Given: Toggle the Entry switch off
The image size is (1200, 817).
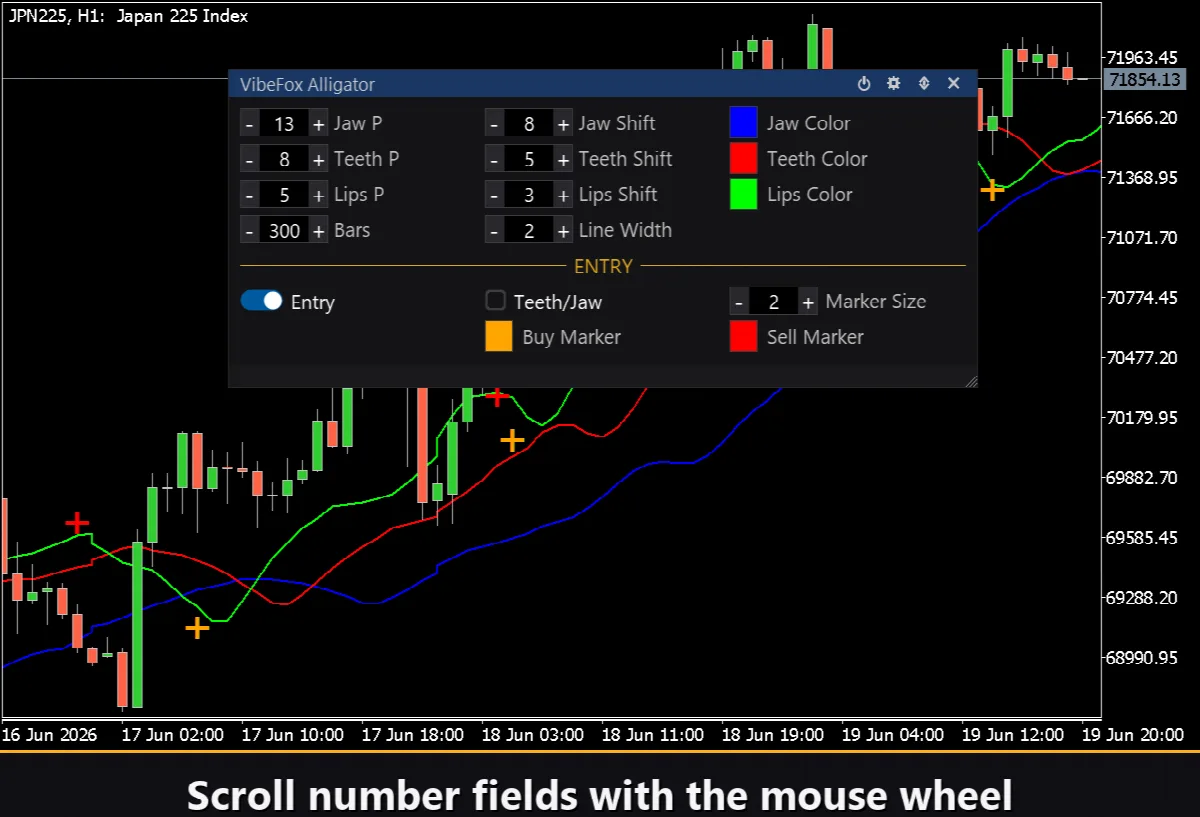Looking at the screenshot, I should coord(262,301).
